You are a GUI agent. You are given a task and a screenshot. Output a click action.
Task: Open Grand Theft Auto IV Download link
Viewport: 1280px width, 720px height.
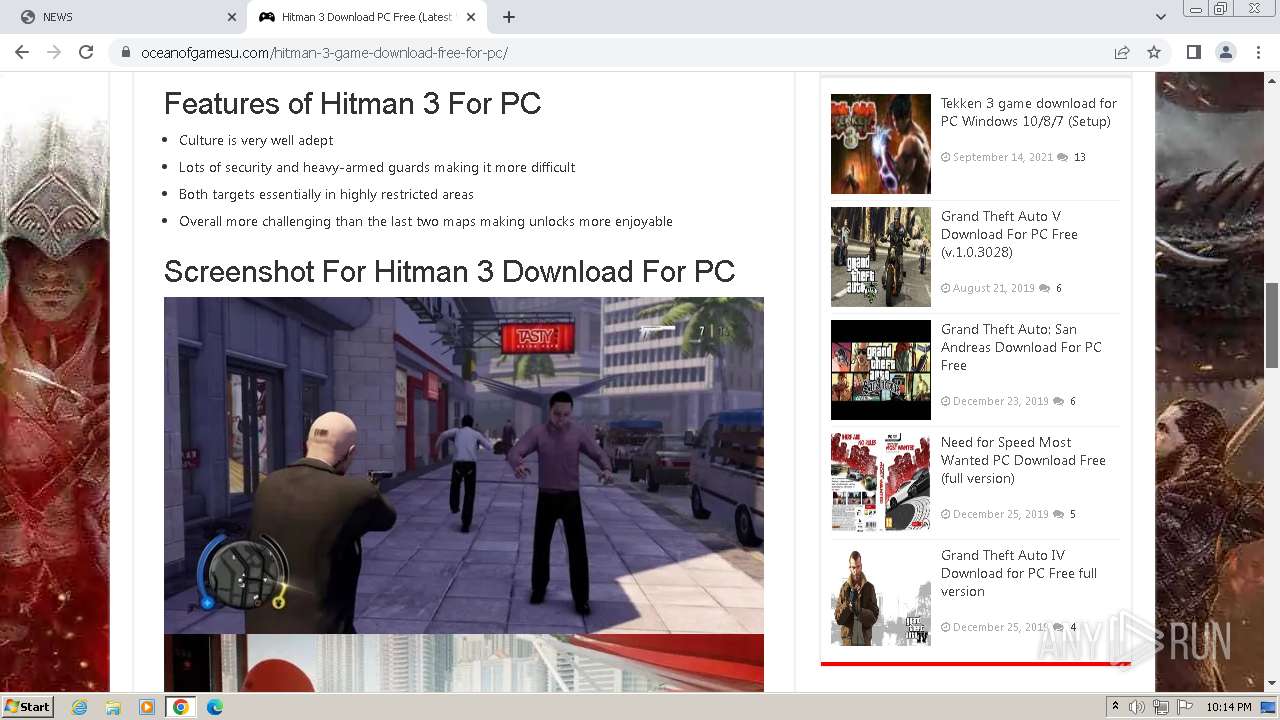coord(1019,573)
